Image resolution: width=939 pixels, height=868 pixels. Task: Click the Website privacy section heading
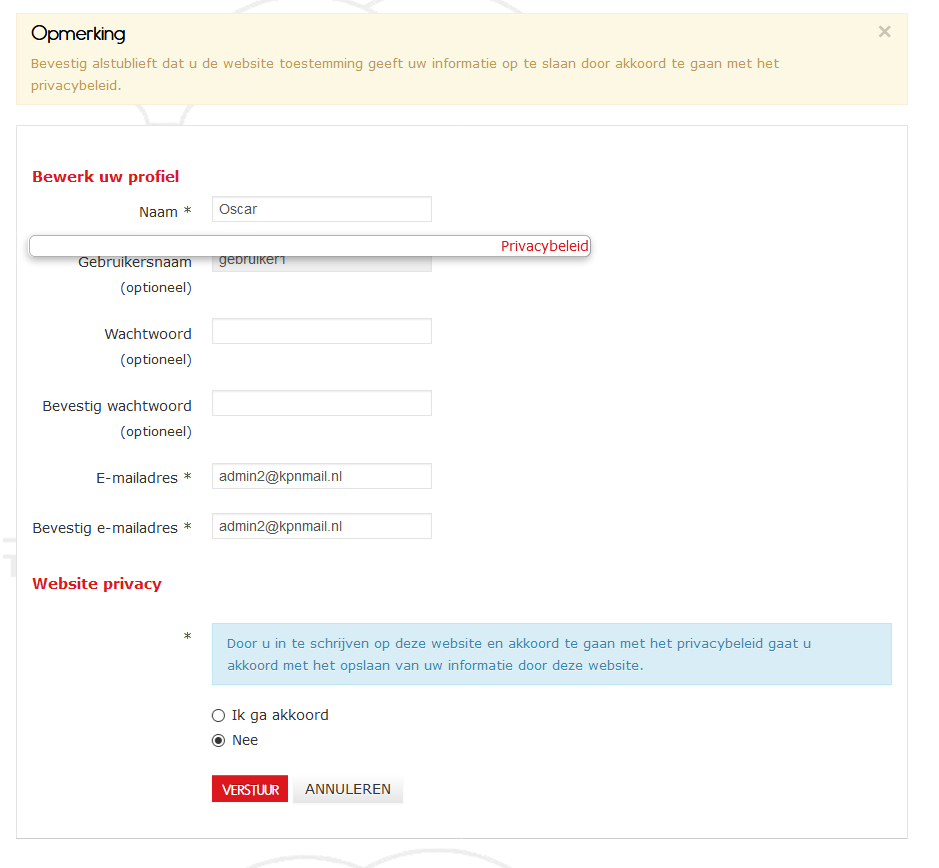click(97, 583)
